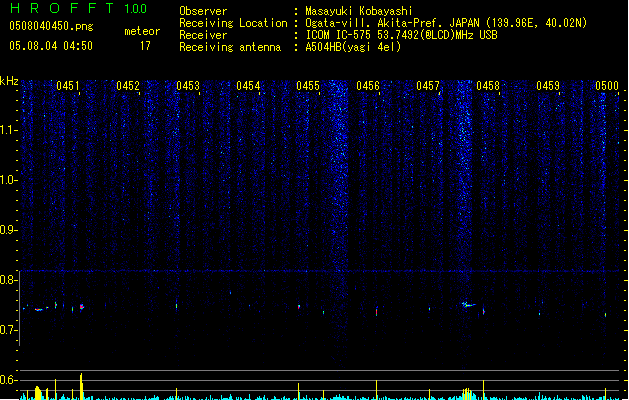Click the 'Receiver' field label

(x=203, y=35)
